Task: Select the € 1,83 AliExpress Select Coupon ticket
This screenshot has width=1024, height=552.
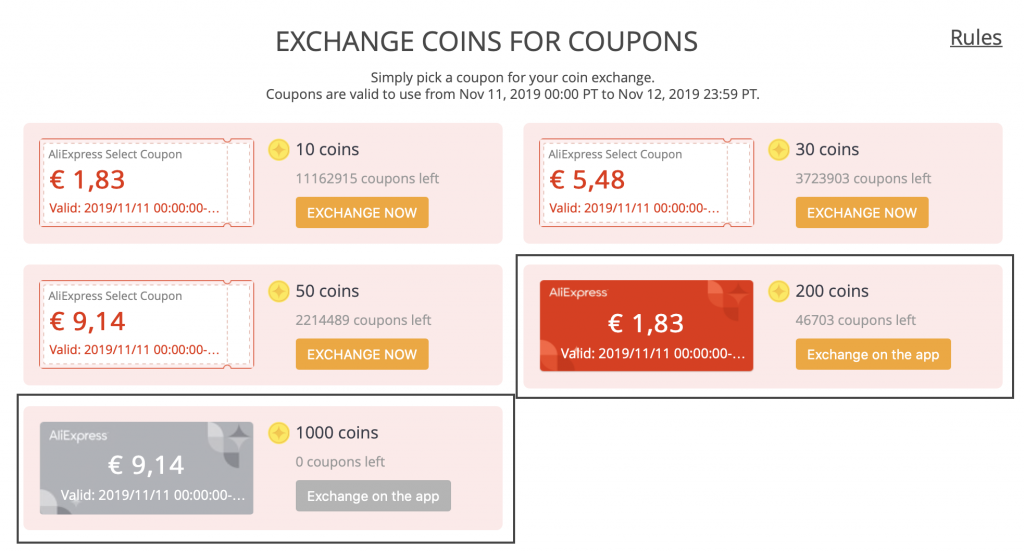Action: (146, 182)
